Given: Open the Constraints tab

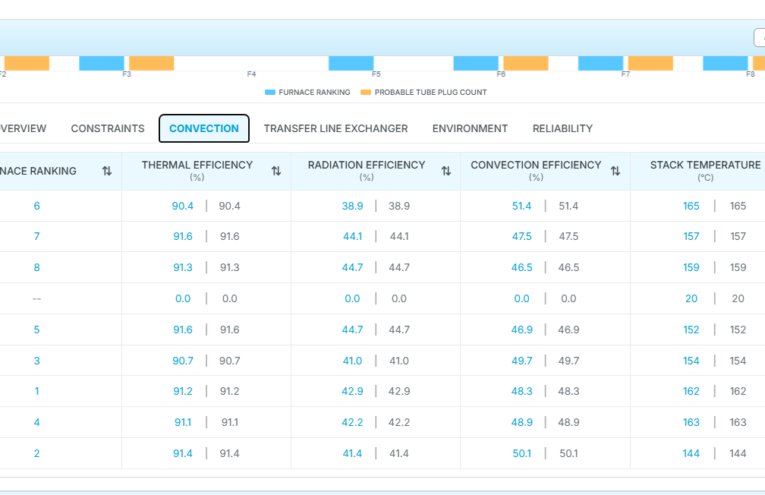Looking at the screenshot, I should click(x=108, y=128).
